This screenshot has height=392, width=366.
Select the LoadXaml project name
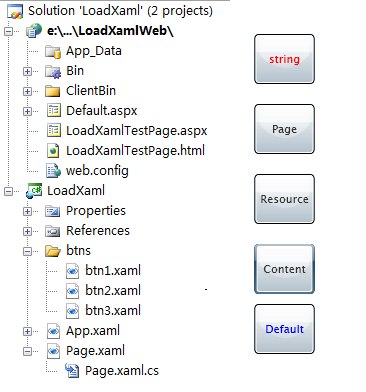pyautogui.click(x=76, y=191)
